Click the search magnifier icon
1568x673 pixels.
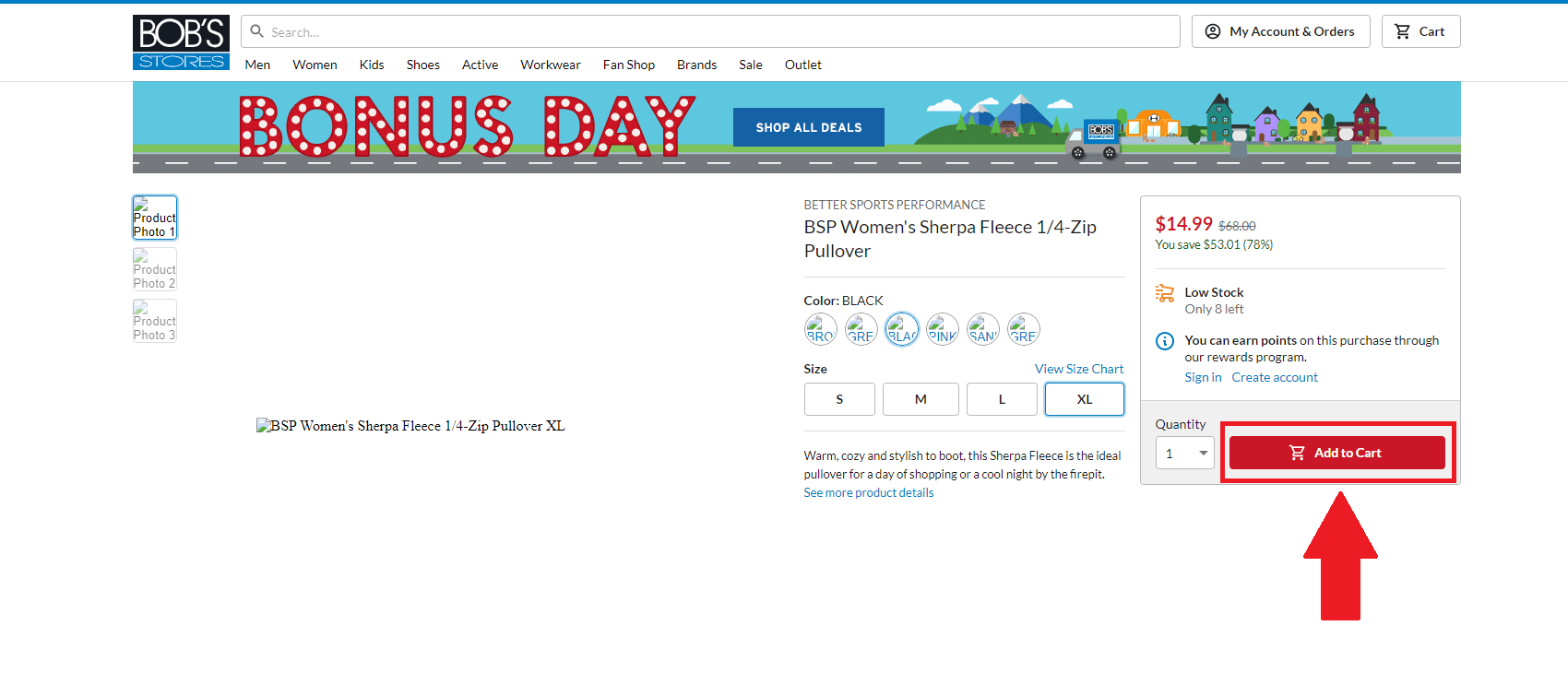(257, 31)
